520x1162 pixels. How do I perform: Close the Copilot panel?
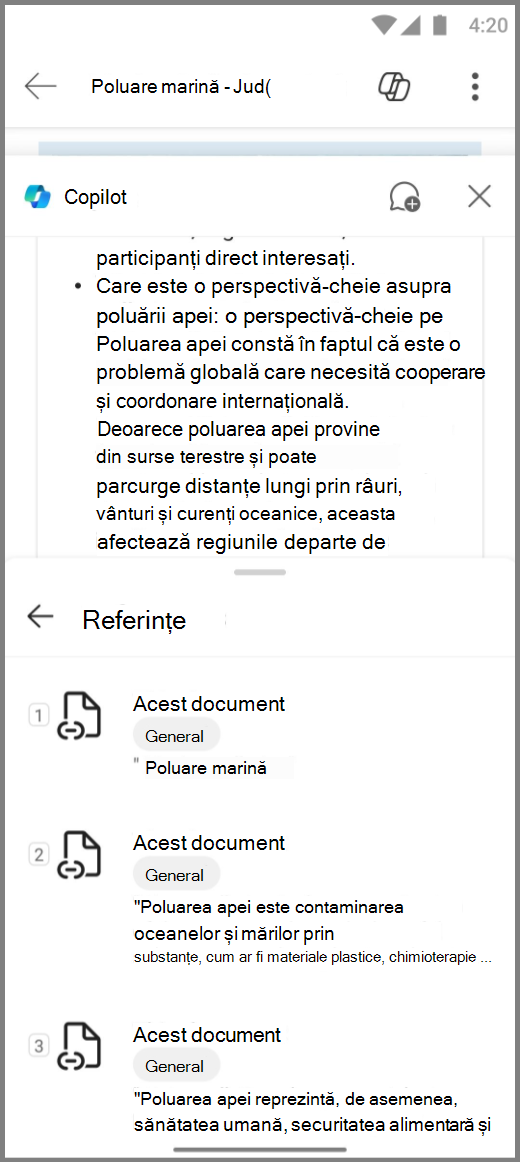(x=479, y=196)
